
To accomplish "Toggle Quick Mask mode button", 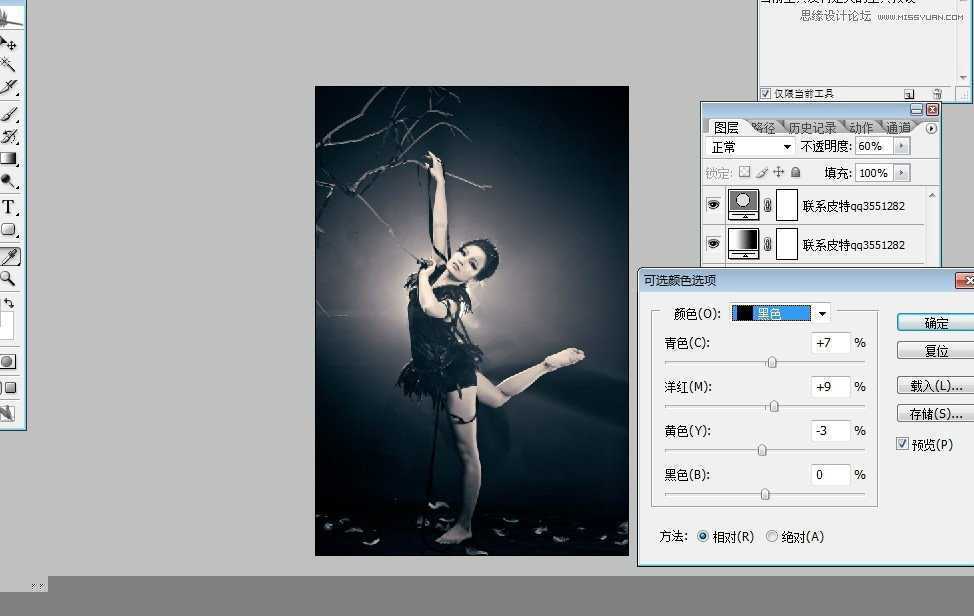I will [x=7, y=361].
